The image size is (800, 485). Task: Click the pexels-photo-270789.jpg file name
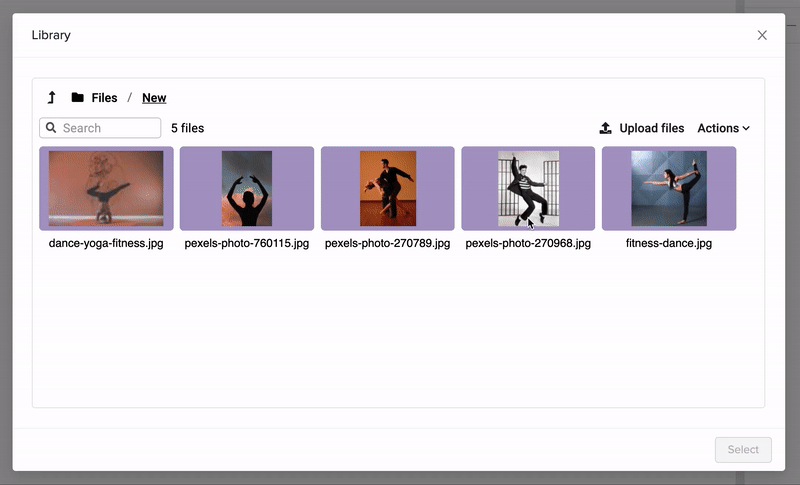coord(387,243)
